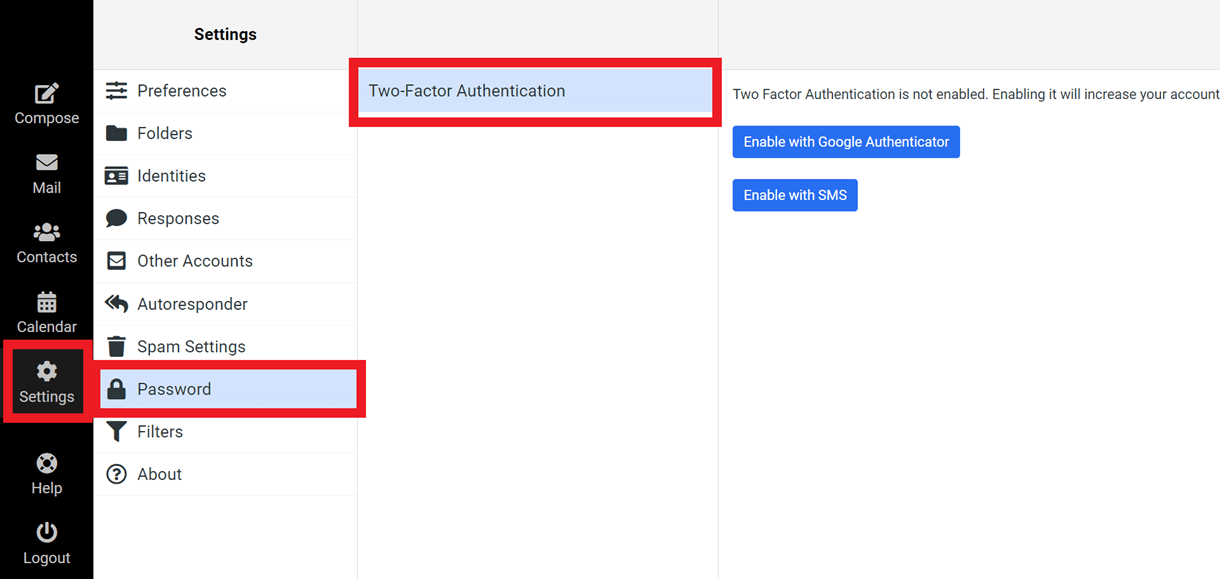Click the Logout label text
Screen dimensions: 1220x579
pos(47,558)
